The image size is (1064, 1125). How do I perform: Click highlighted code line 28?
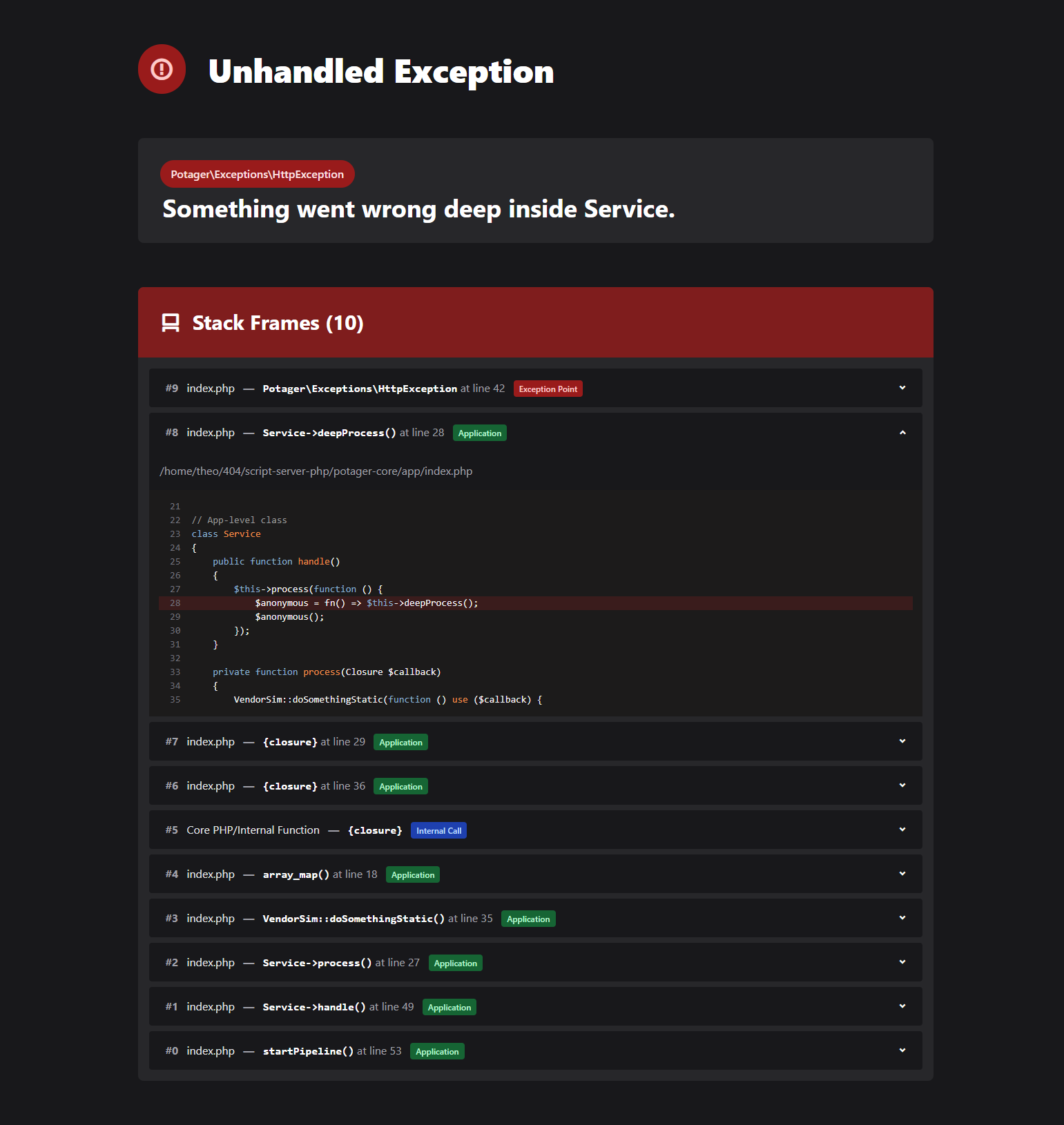coord(366,603)
